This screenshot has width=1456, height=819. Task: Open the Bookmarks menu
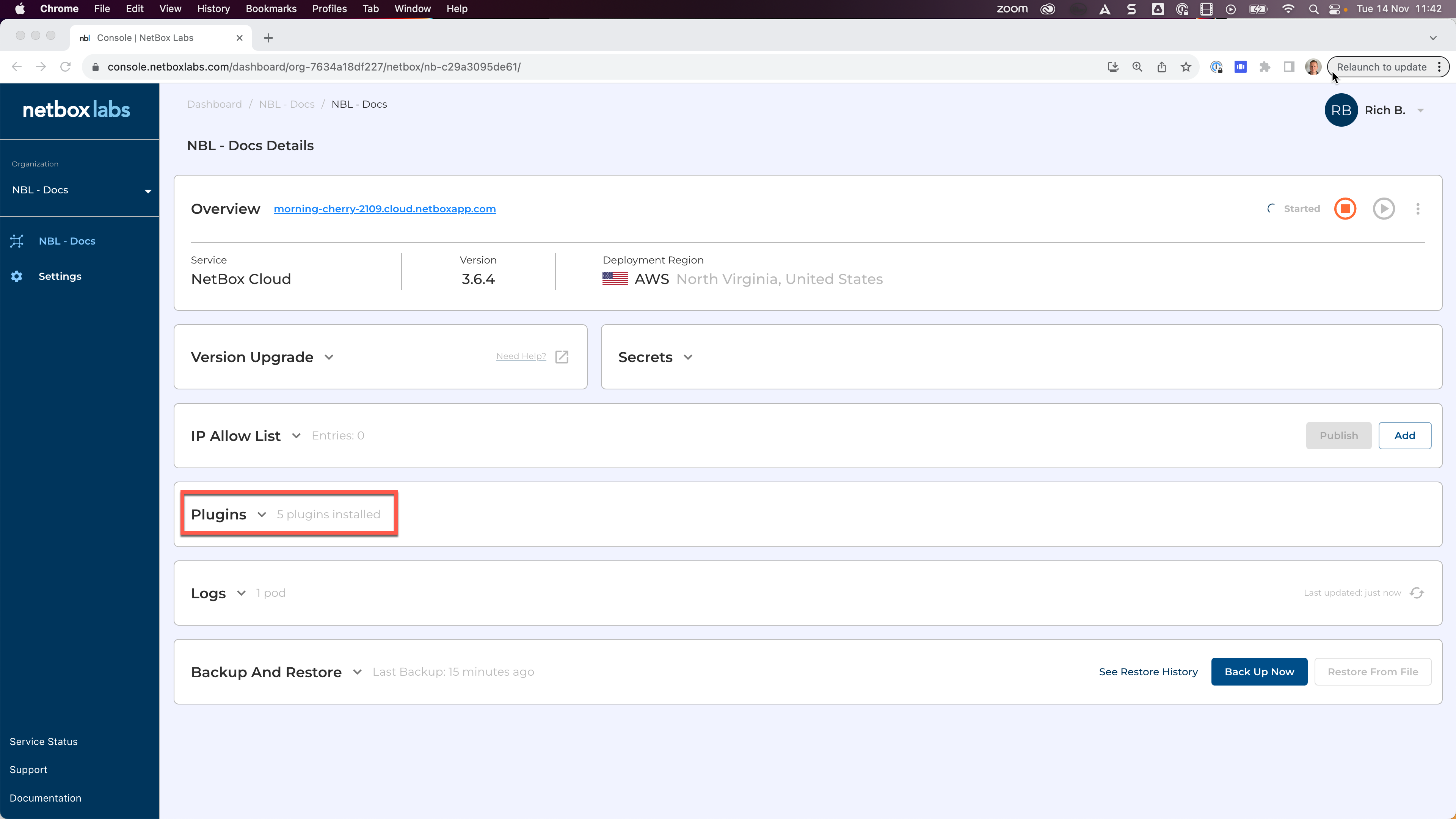(x=271, y=8)
